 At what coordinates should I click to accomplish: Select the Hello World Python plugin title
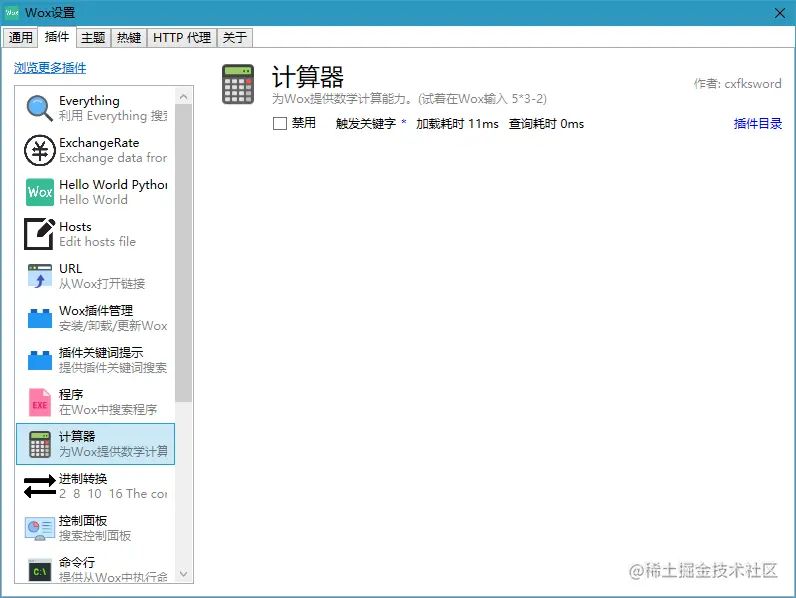pos(113,185)
